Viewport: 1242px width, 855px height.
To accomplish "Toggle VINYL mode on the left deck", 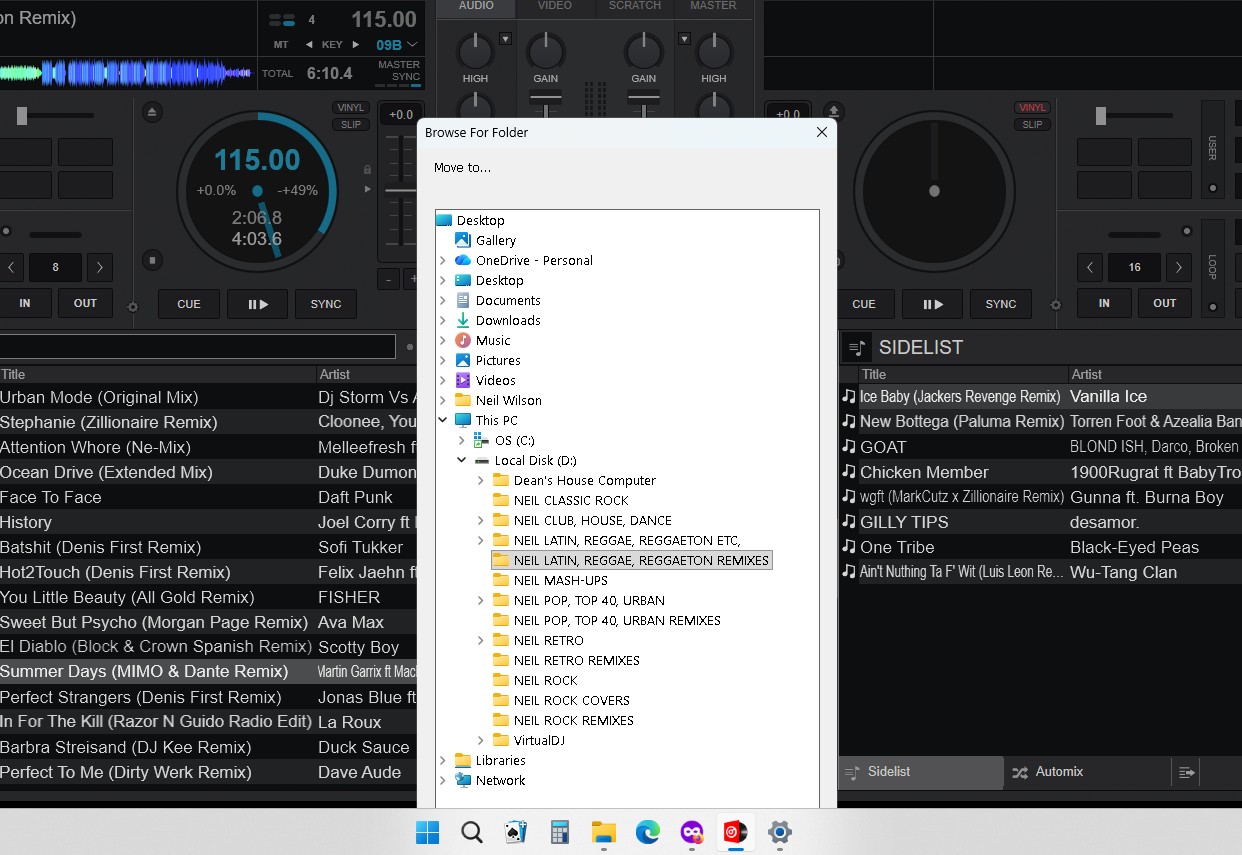I will click(x=350, y=108).
